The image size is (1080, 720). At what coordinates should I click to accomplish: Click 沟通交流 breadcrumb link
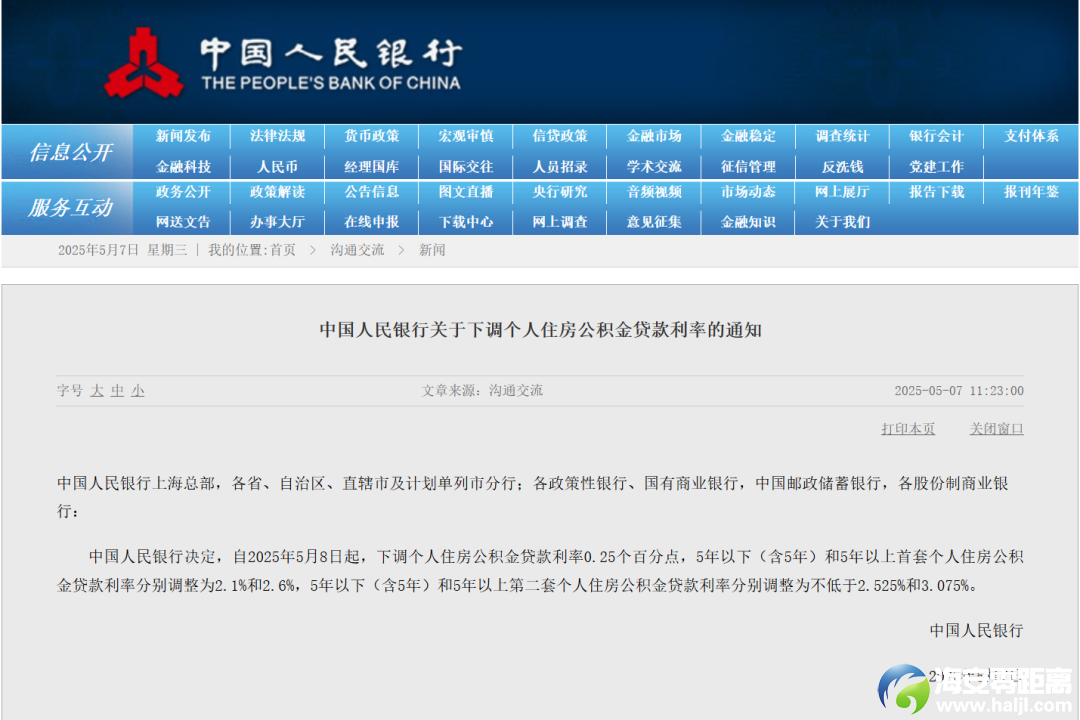point(357,250)
